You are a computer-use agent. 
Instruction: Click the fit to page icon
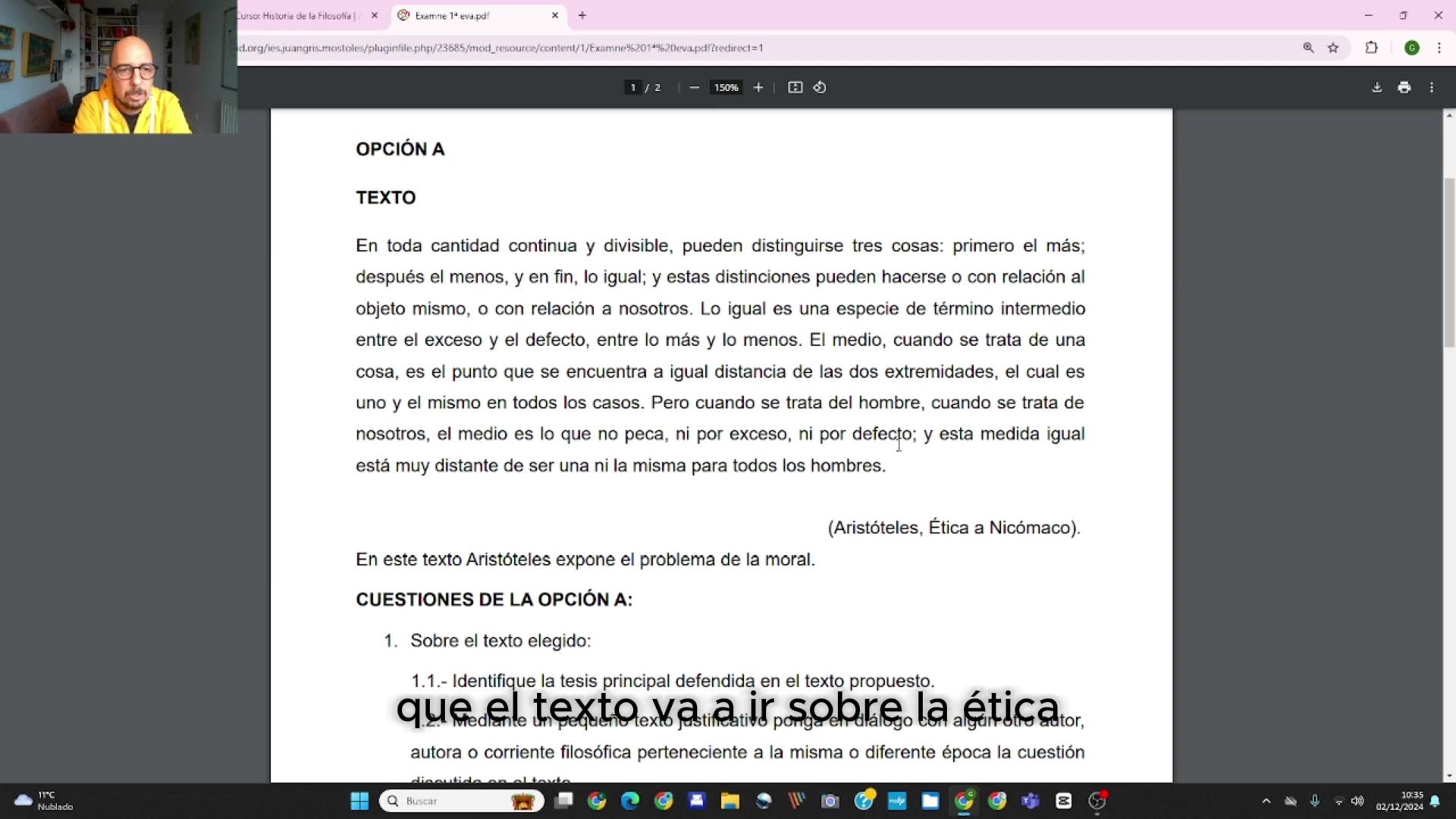[x=795, y=87]
